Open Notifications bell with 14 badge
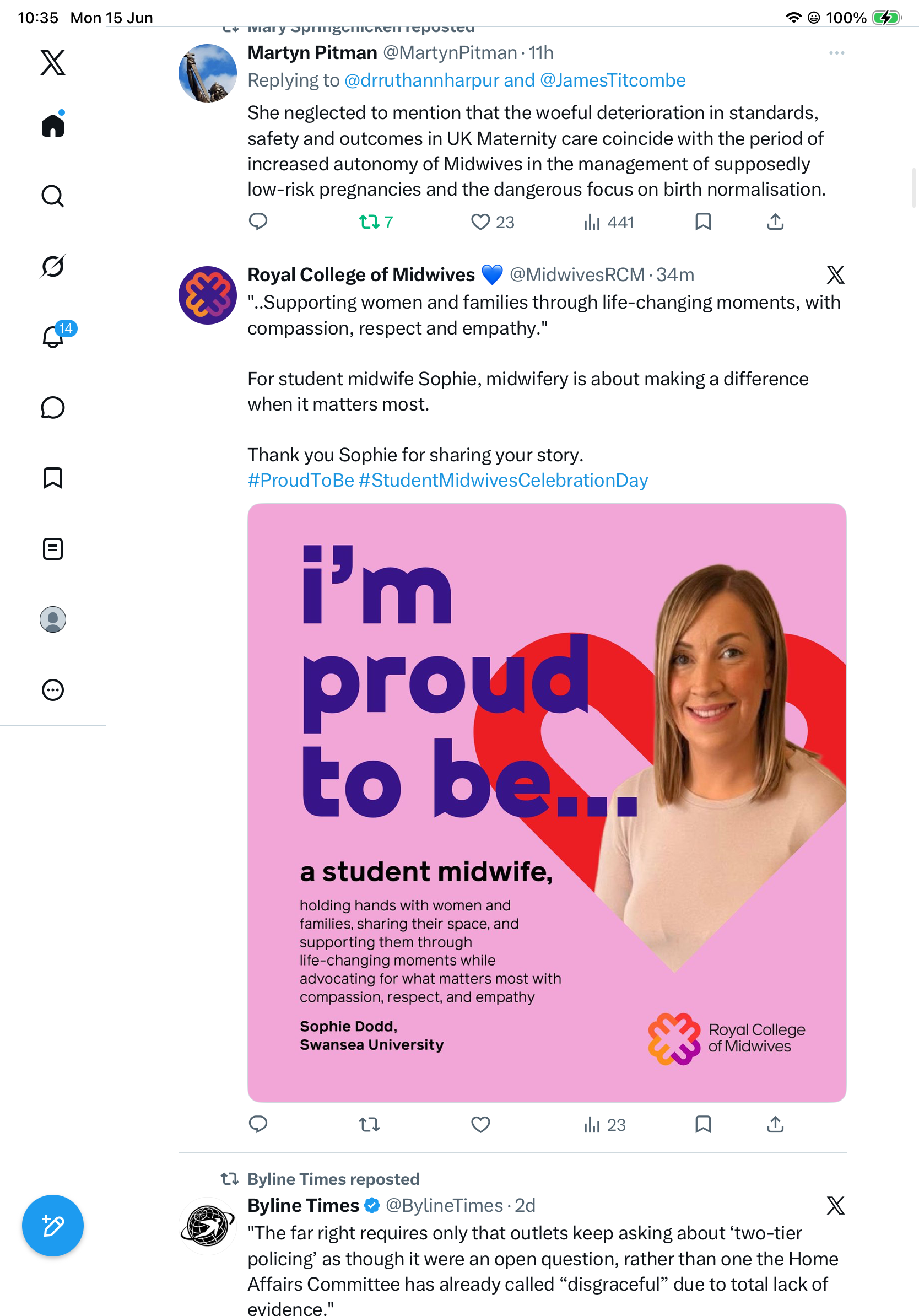This screenshot has height=1316, width=919. click(x=53, y=337)
